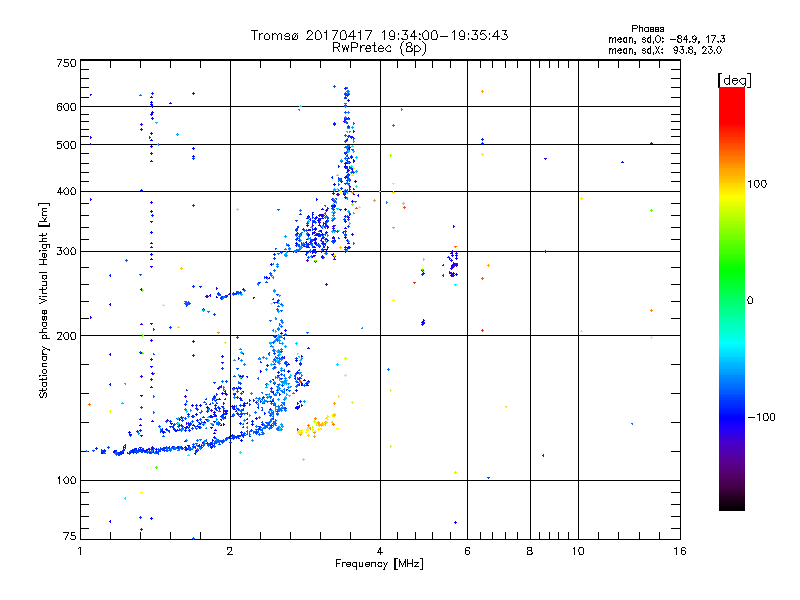Click the x-axis tick label '8'

click(530, 551)
